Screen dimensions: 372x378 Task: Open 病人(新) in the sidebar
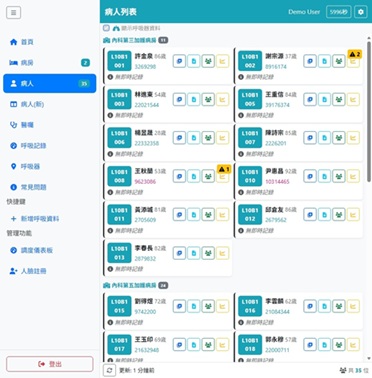(x=50, y=104)
